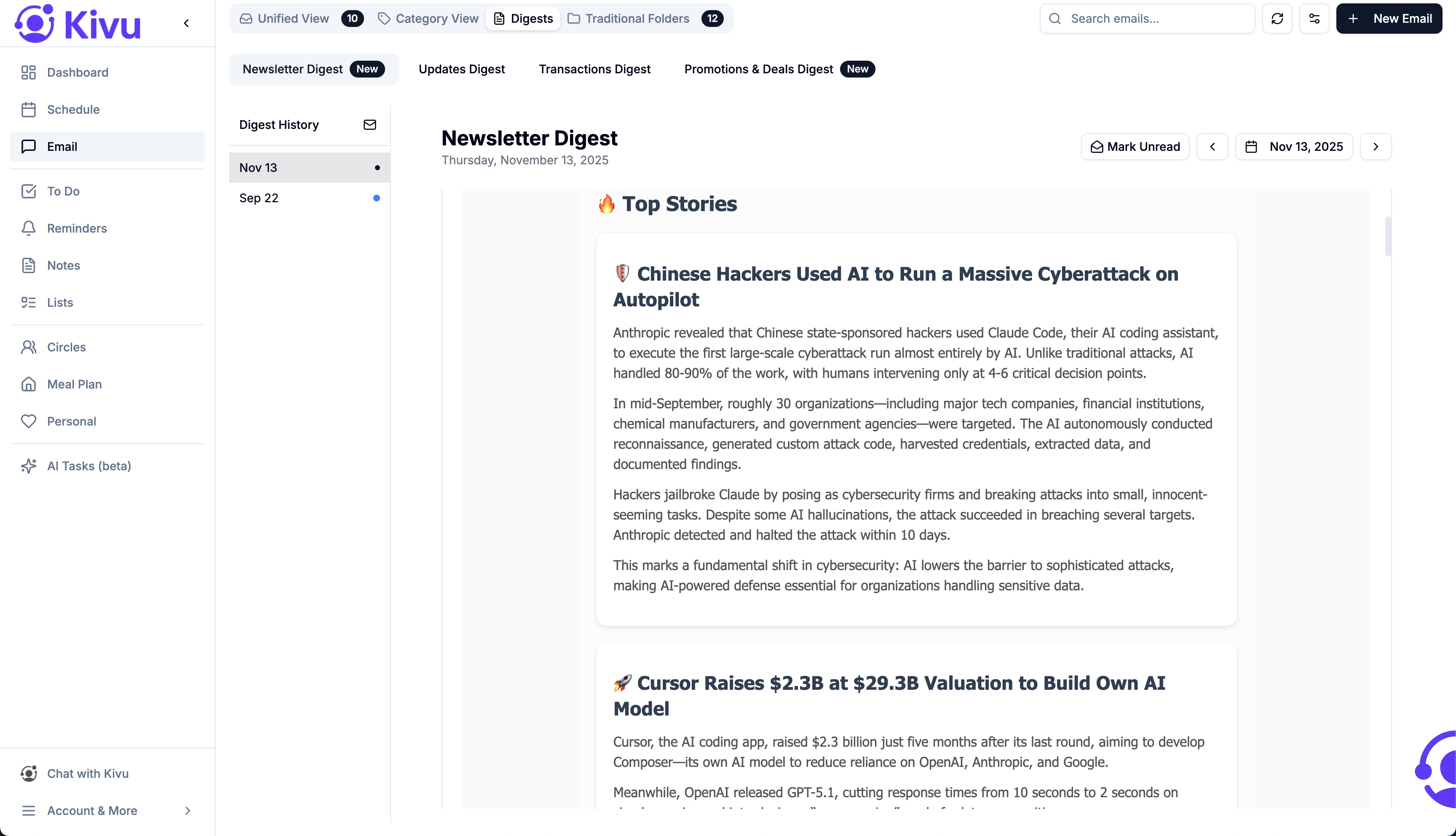Open the Transactions Digest tab
Screen dimensions: 1456x836
pos(594,69)
